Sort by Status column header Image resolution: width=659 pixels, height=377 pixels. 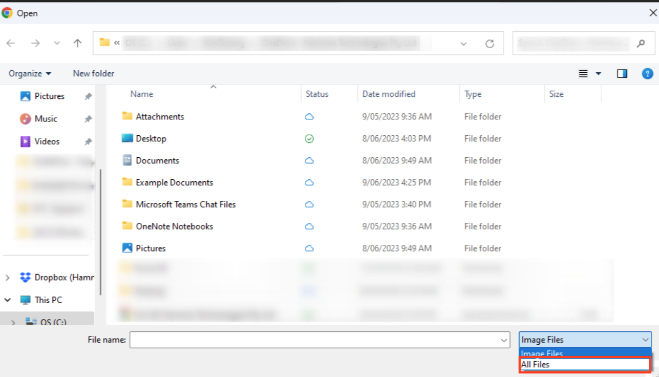(x=317, y=94)
